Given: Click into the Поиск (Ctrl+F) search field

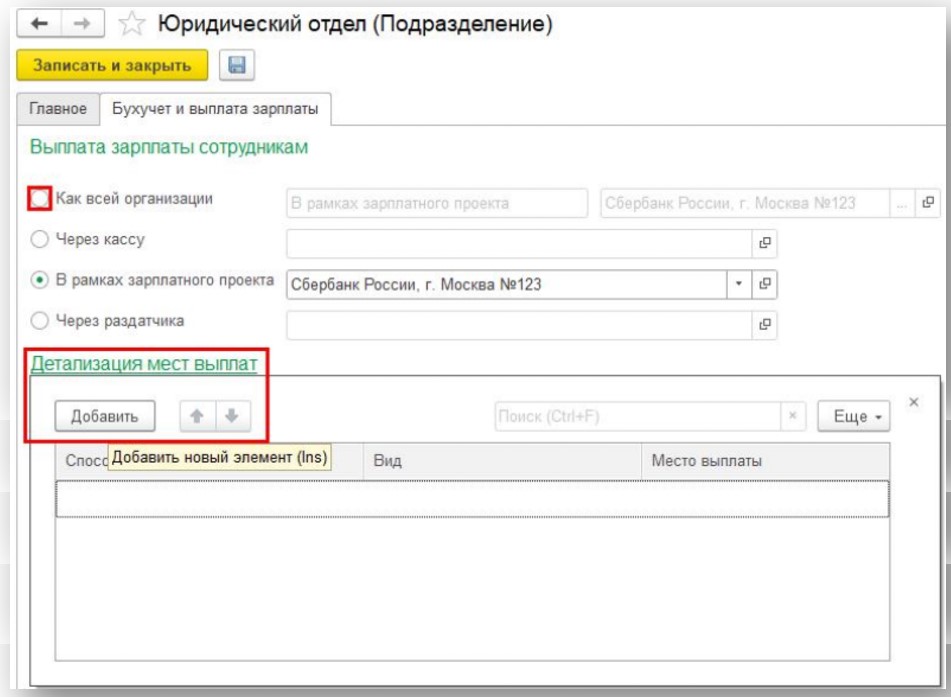Looking at the screenshot, I should coord(636,416).
